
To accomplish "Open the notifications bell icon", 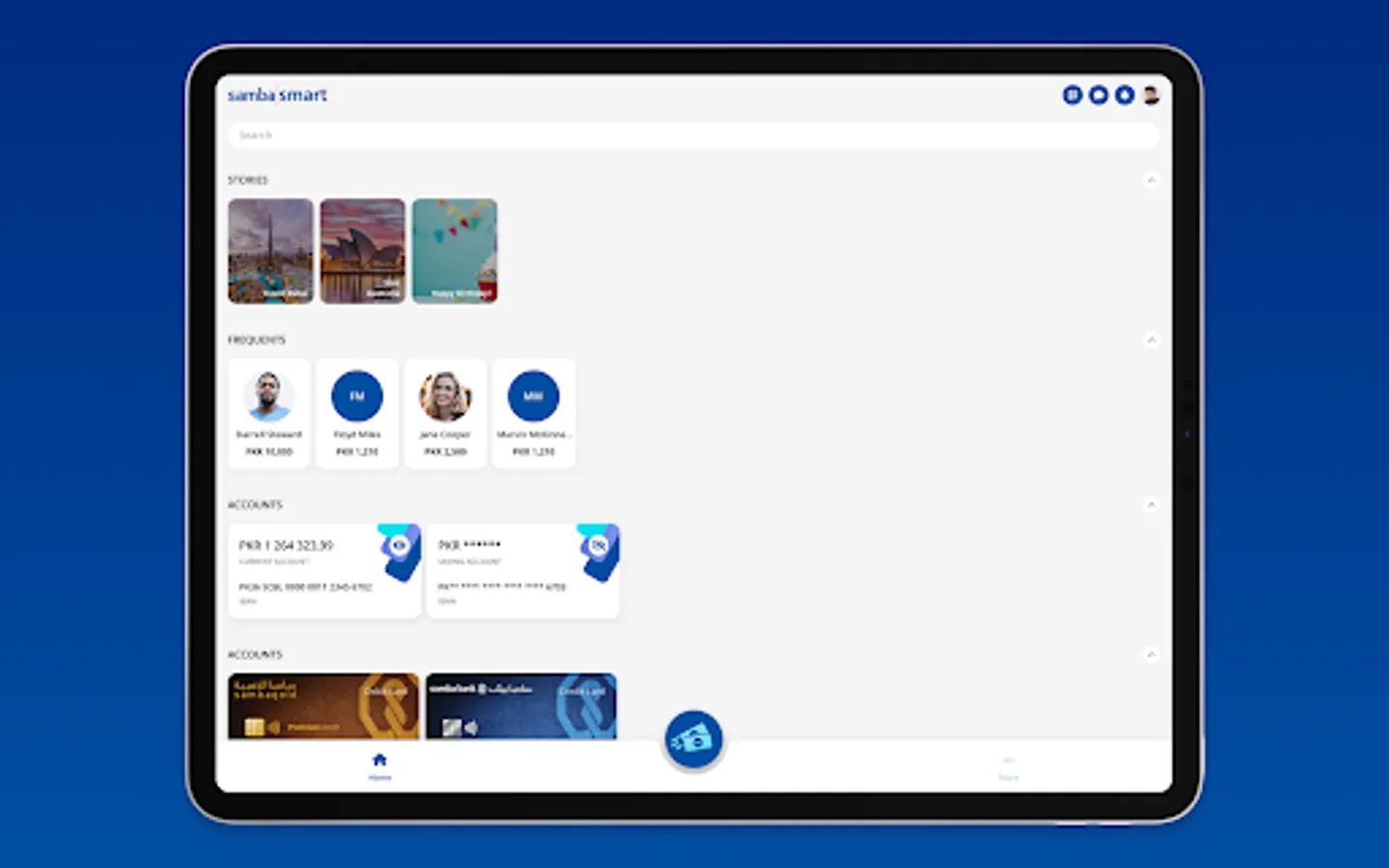I will [1124, 95].
